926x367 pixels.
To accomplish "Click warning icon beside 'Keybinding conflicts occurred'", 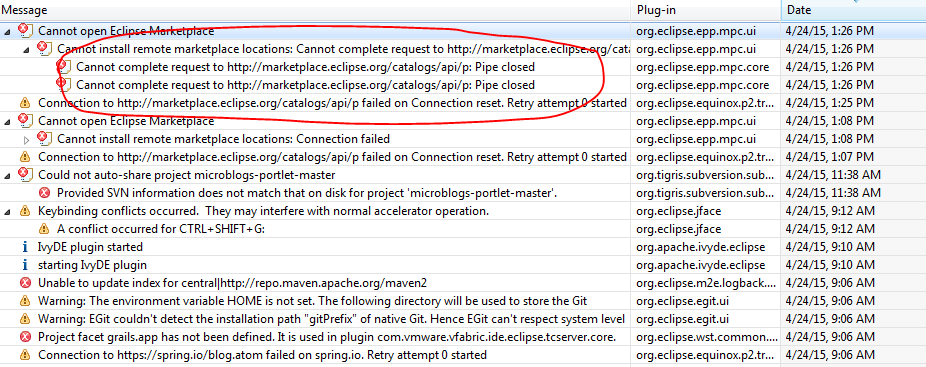I will (25, 210).
